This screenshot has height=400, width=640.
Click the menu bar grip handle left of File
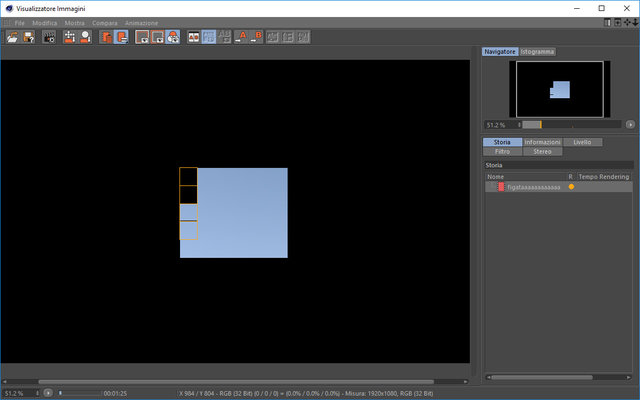pos(6,23)
